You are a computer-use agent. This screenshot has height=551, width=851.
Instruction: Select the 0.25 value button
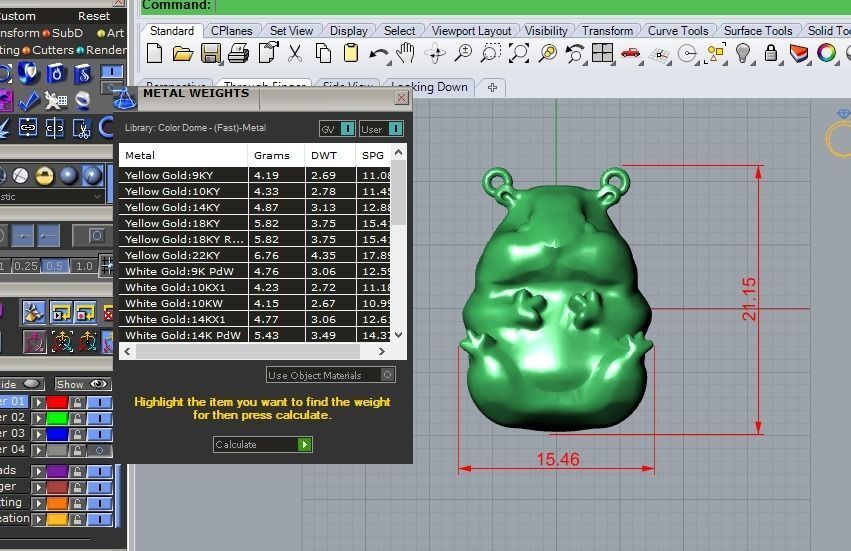pyautogui.click(x=26, y=266)
